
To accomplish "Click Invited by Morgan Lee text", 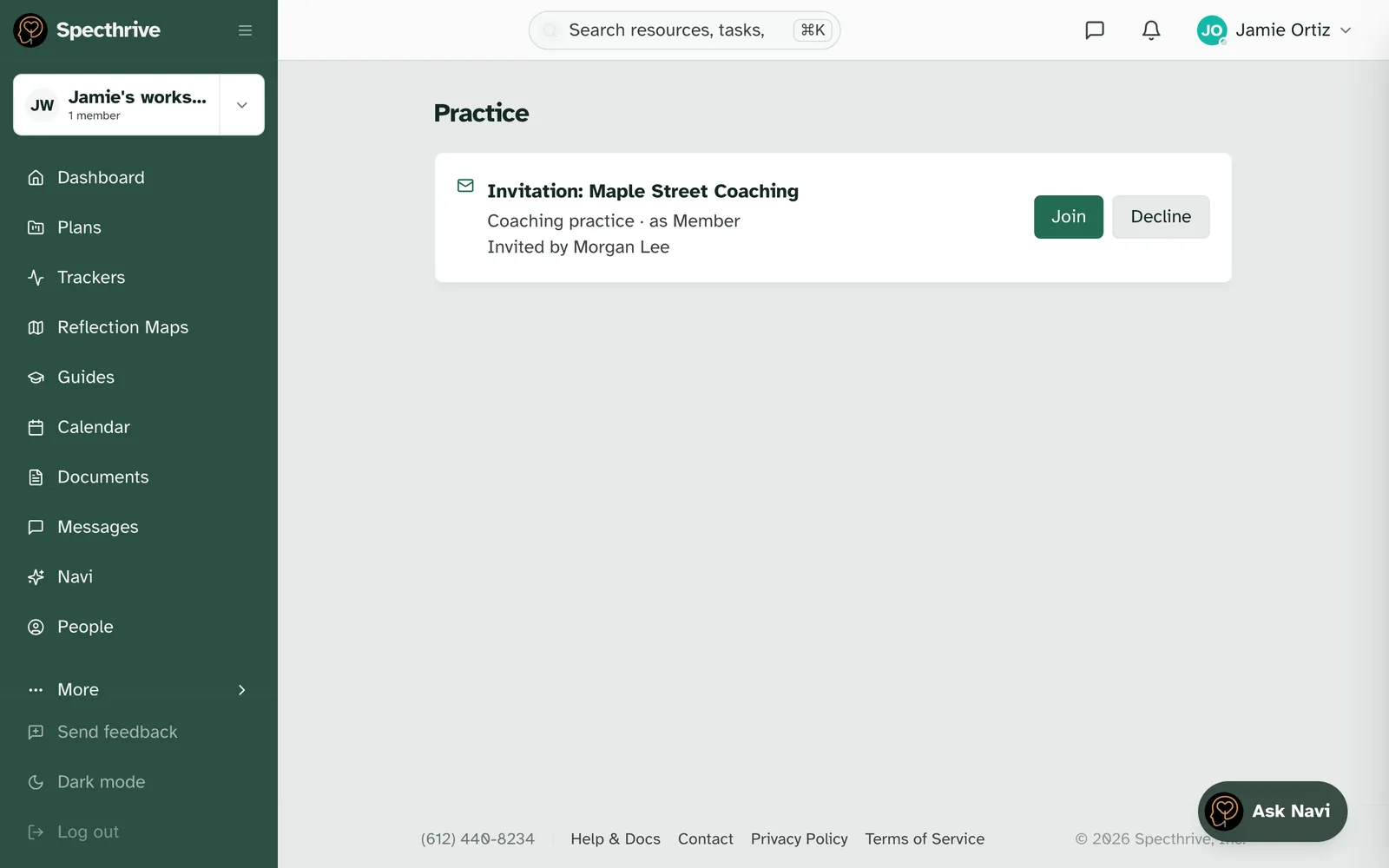I will 578,247.
